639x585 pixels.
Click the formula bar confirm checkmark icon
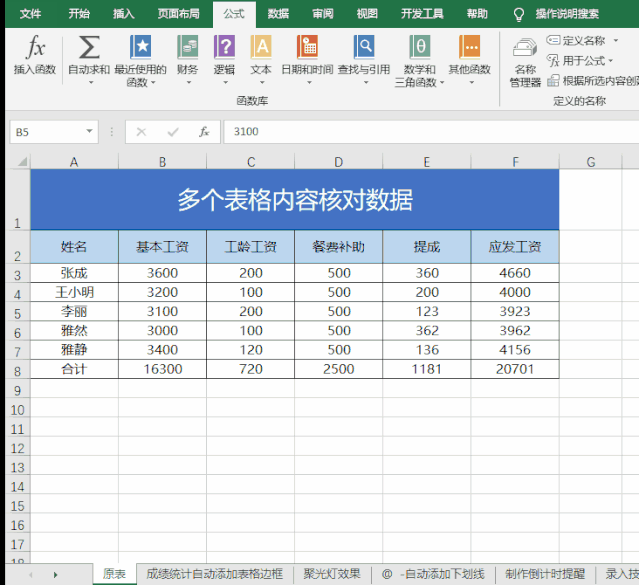coord(173,132)
